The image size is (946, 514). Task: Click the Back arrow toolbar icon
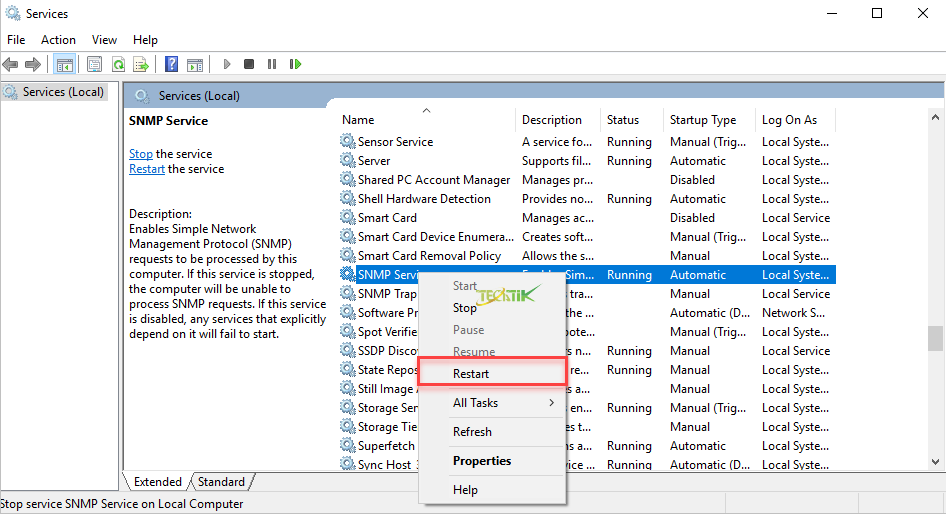(x=11, y=64)
